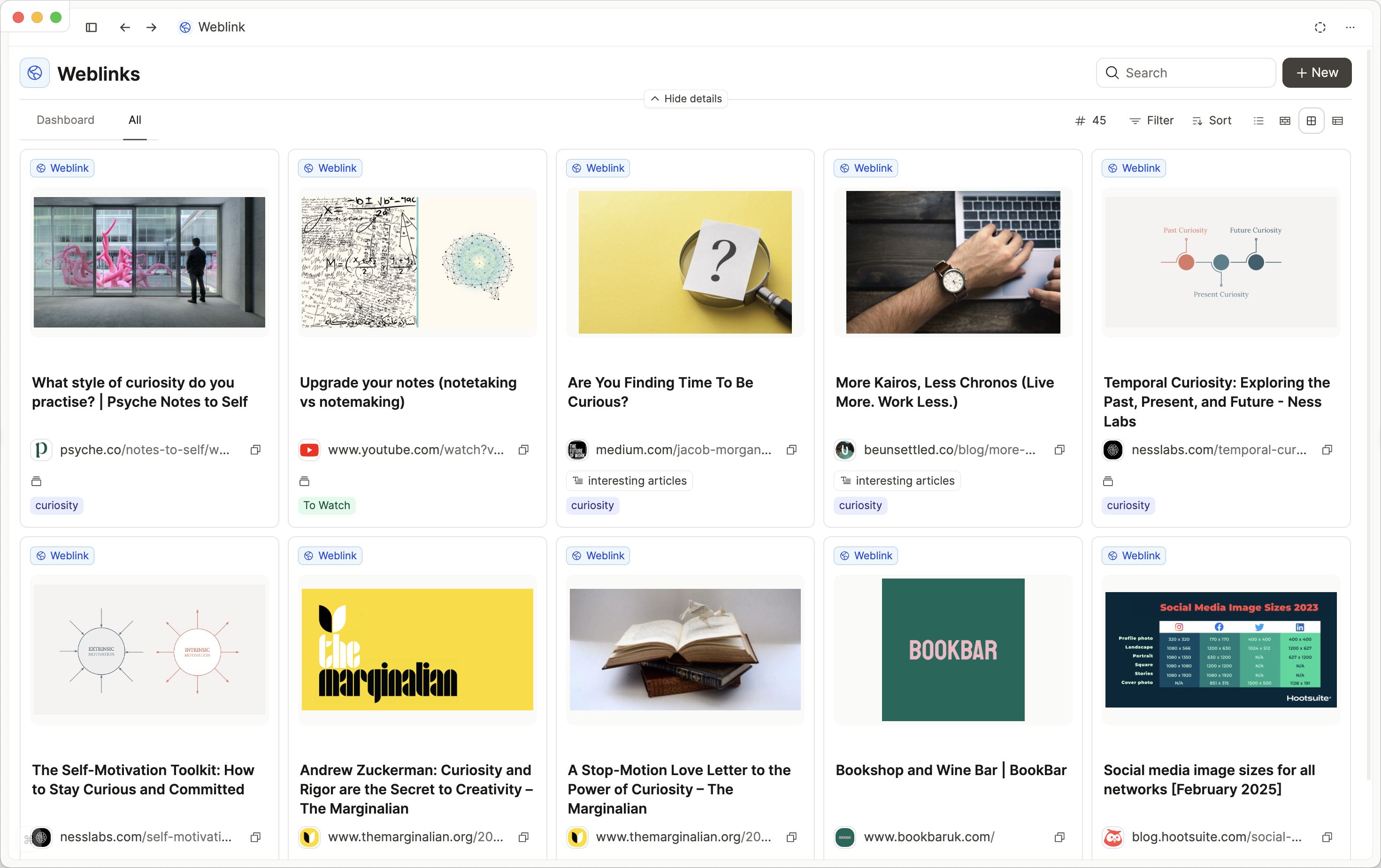Screen dimensions: 1381x868
Task: Open the three-dot more options menu
Action: [1350, 27]
